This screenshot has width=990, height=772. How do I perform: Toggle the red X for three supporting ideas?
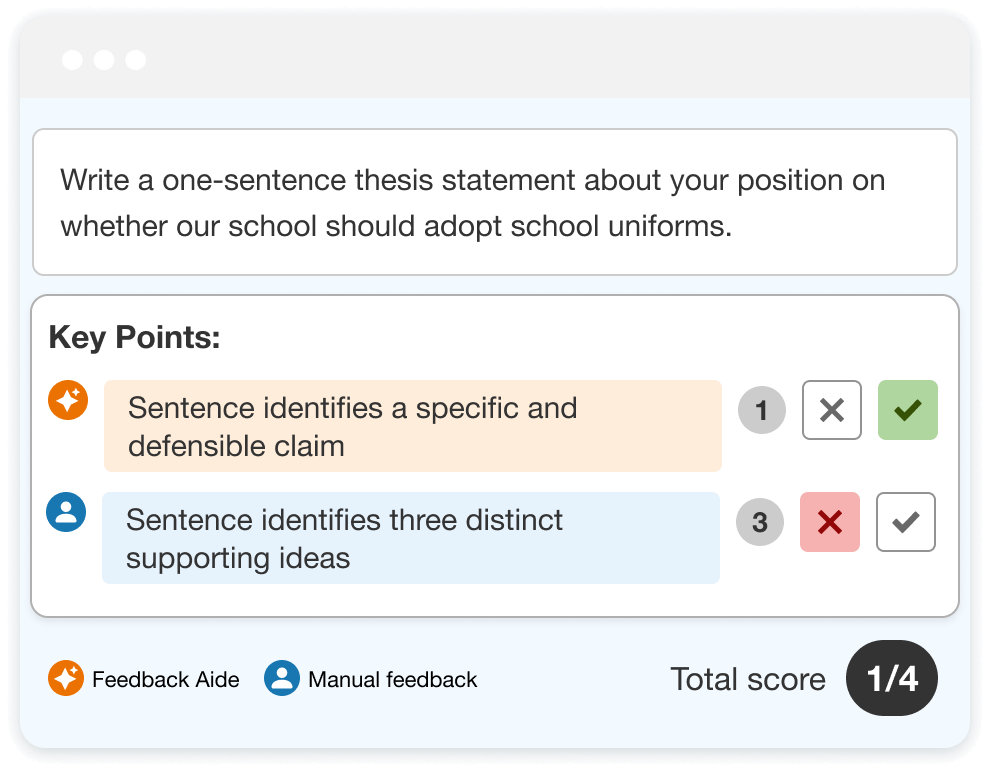pyautogui.click(x=830, y=522)
